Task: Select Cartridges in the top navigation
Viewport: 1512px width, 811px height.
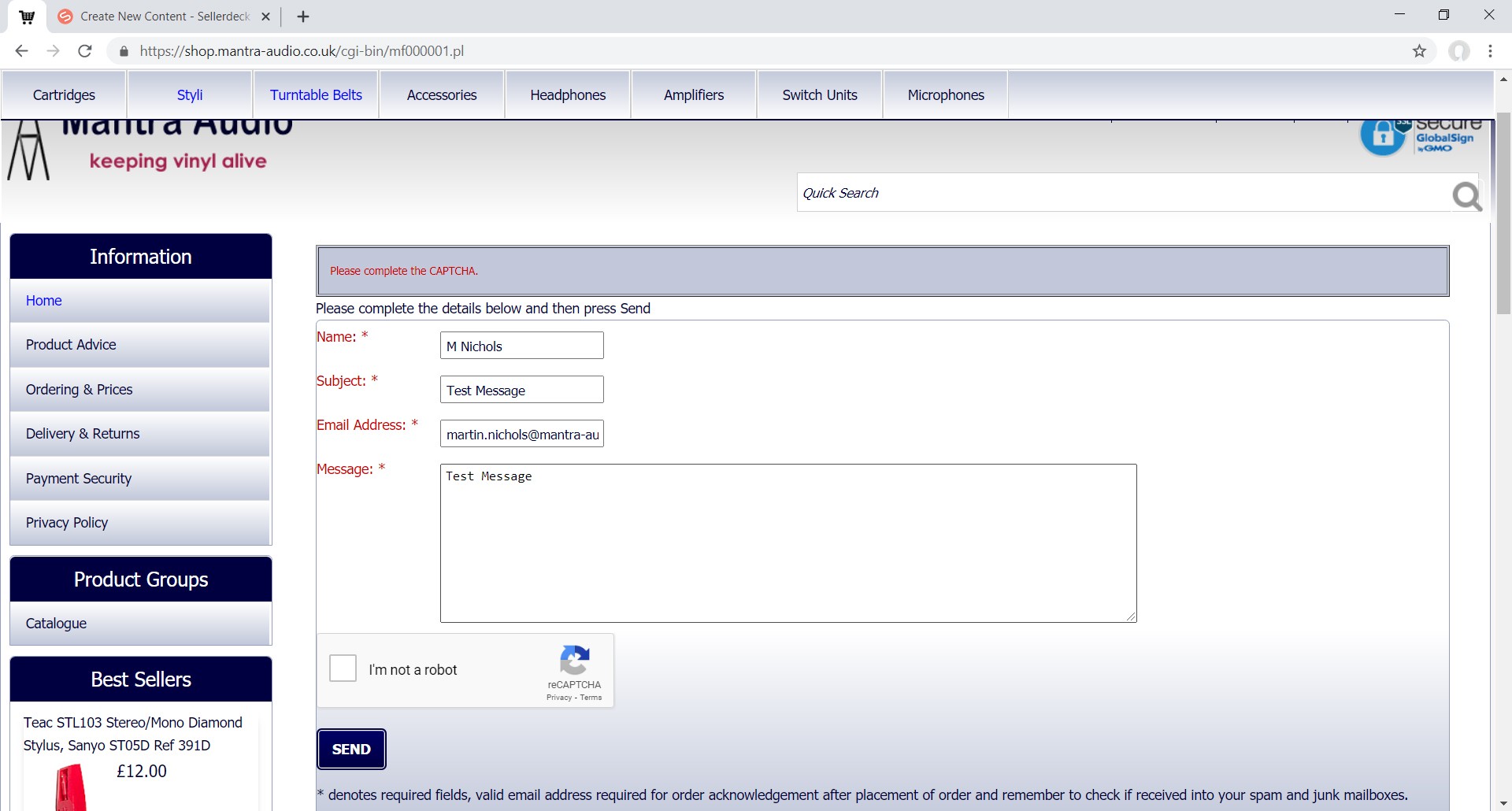Action: pos(64,95)
